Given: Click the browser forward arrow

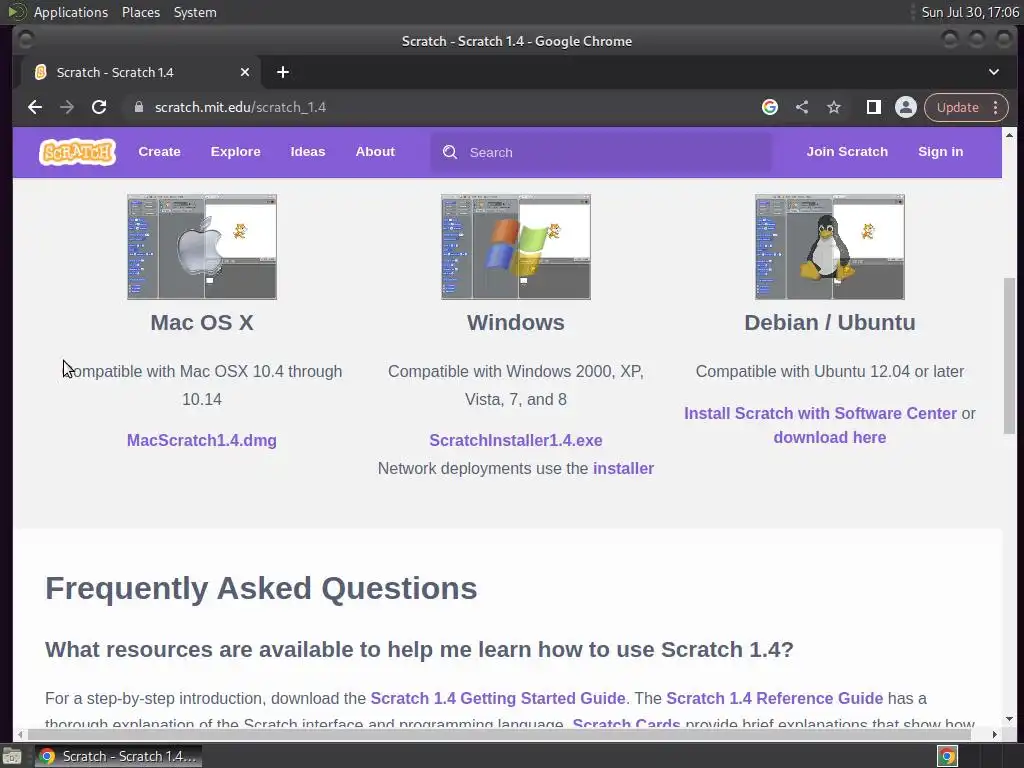Looking at the screenshot, I should tap(67, 107).
